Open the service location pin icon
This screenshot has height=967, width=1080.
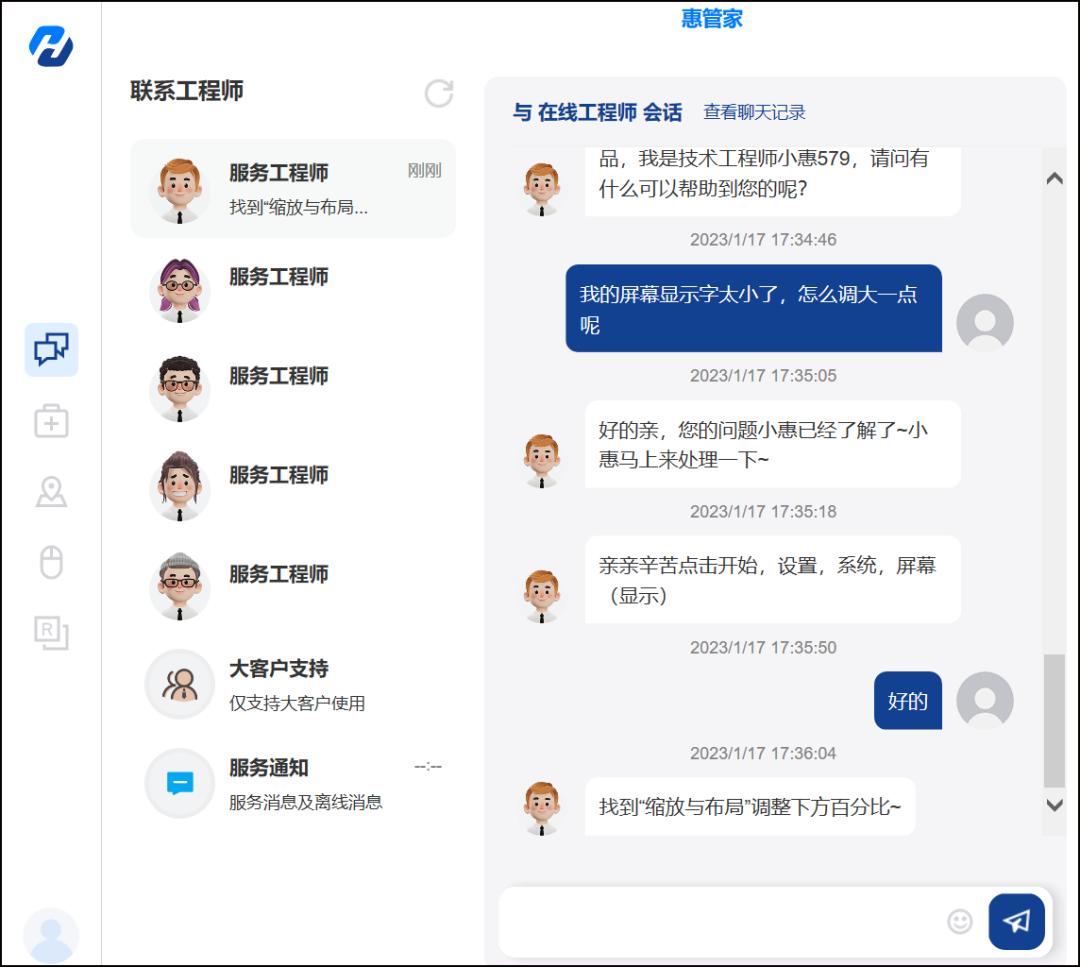(x=50, y=491)
